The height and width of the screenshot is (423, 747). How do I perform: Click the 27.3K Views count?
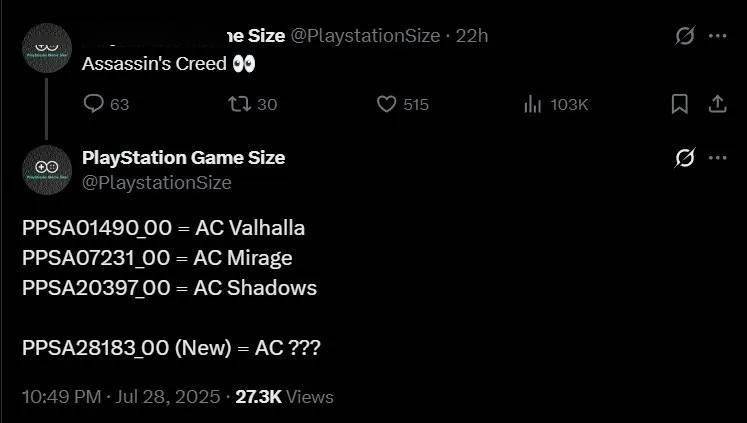tap(284, 397)
